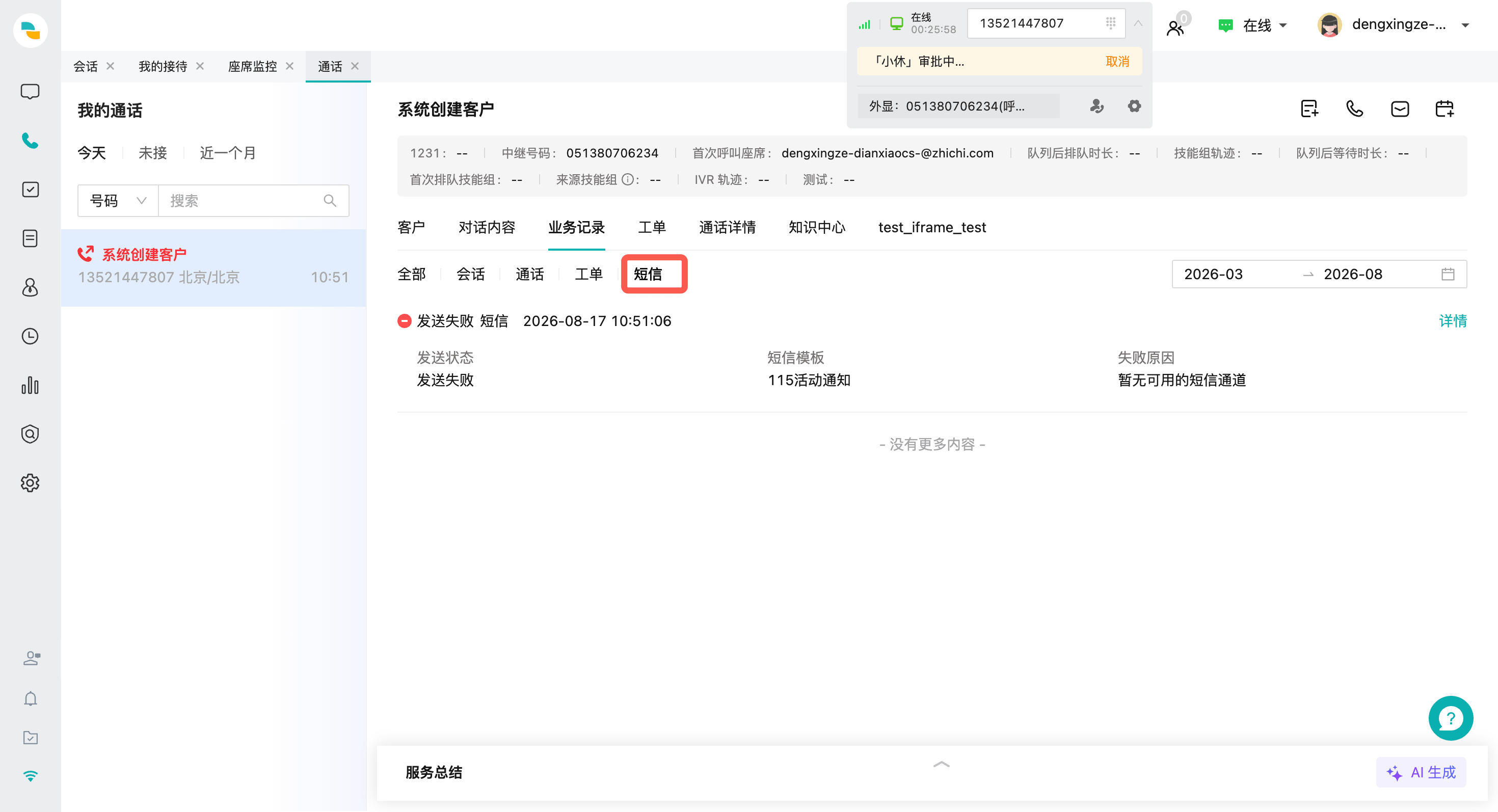The width and height of the screenshot is (1498, 812).
Task: Open the 通话详情 tab
Action: [727, 227]
